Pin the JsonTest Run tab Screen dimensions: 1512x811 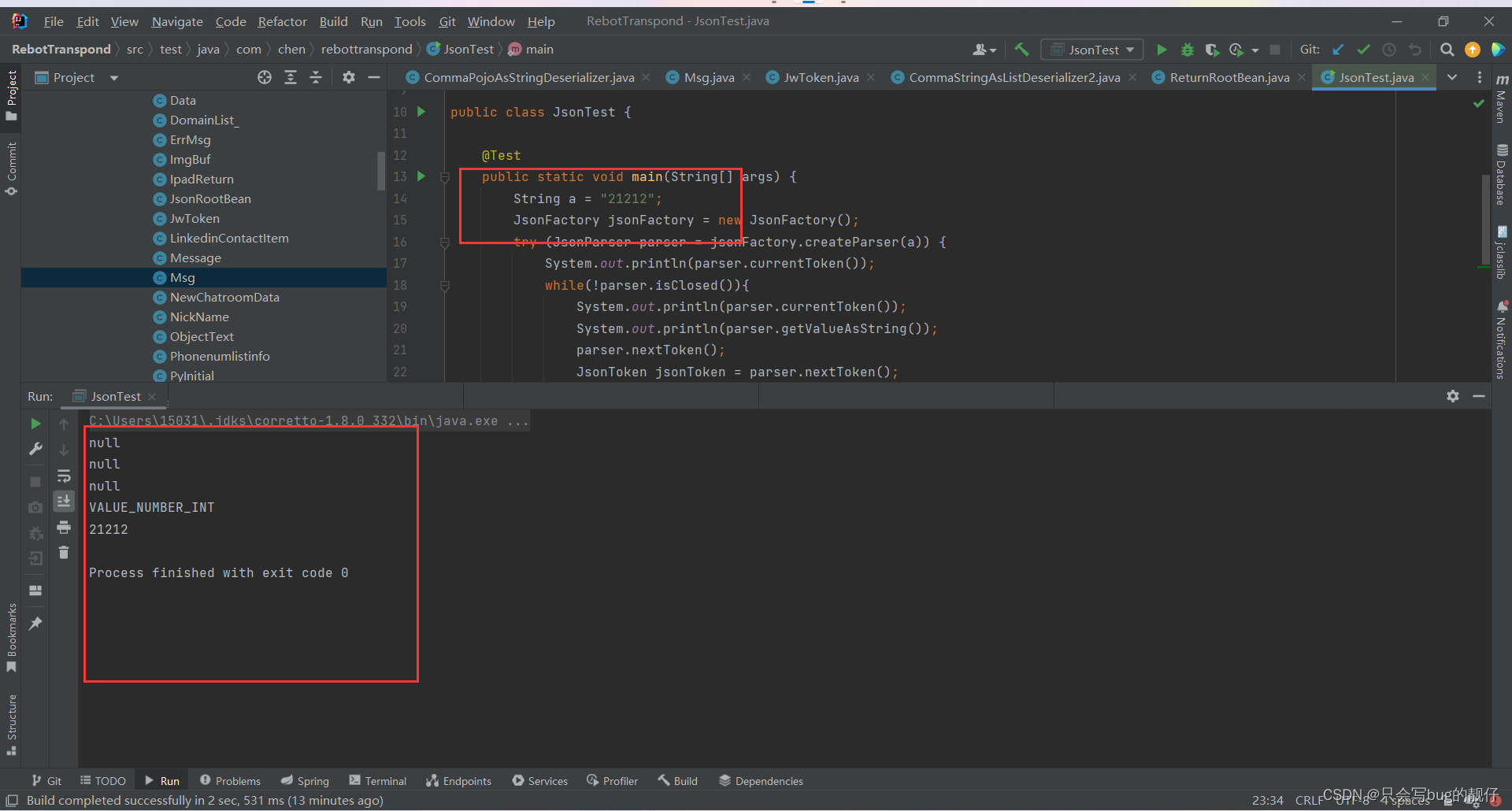[x=35, y=623]
